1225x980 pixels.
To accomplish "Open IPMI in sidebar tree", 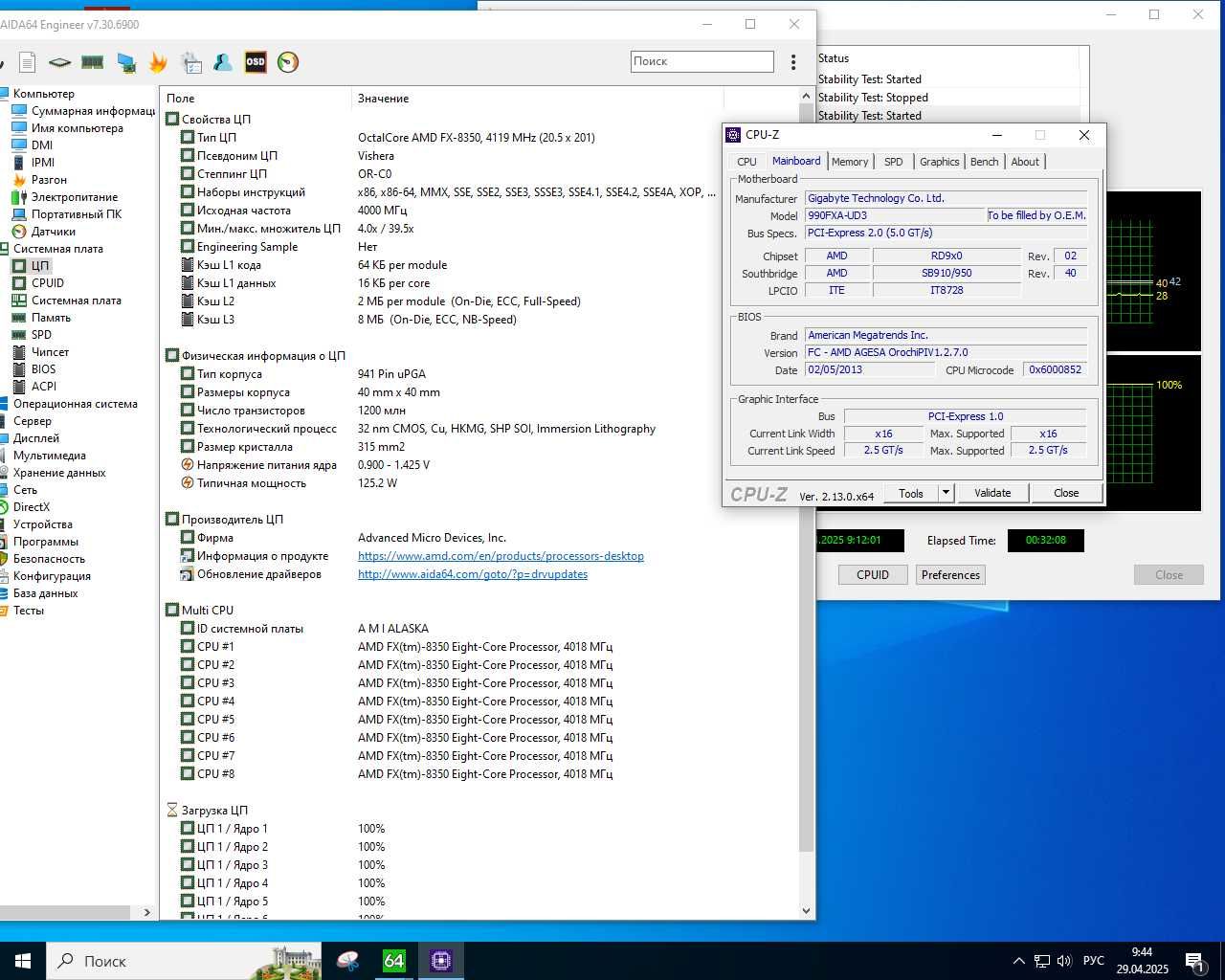I will point(43,163).
